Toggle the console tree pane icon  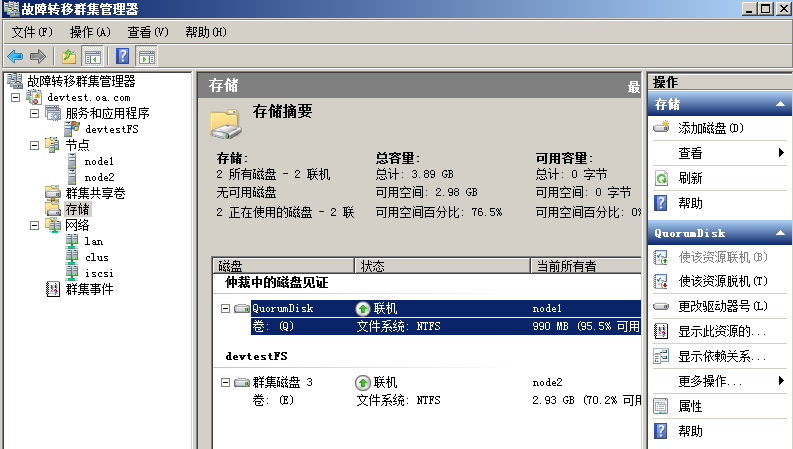point(93,56)
